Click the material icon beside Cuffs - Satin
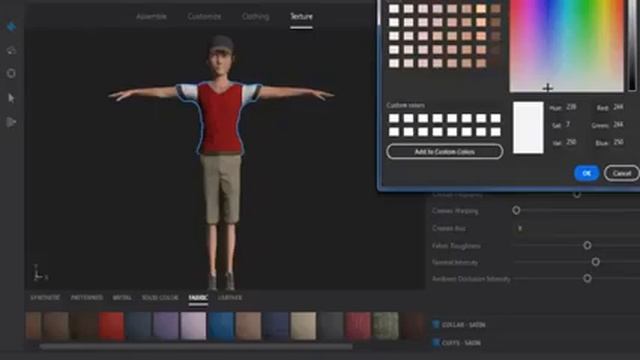The height and width of the screenshot is (360, 640). pyautogui.click(x=436, y=342)
